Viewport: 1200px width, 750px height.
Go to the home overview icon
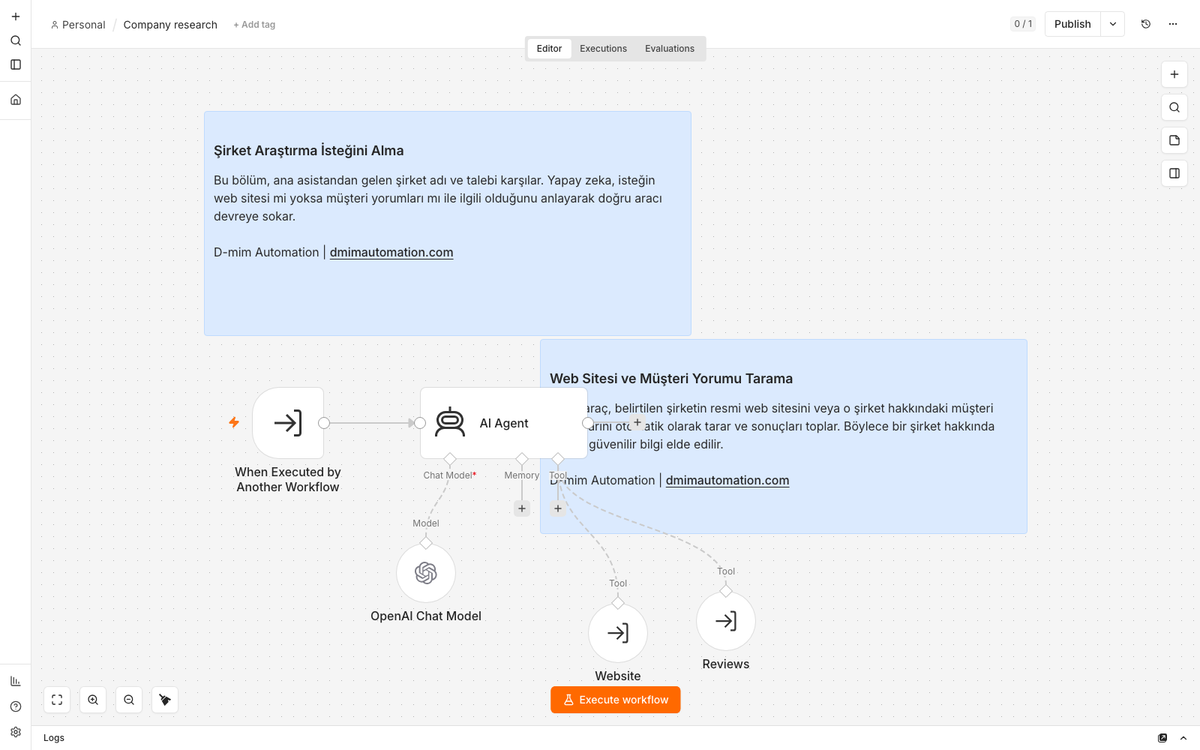tap(15, 100)
